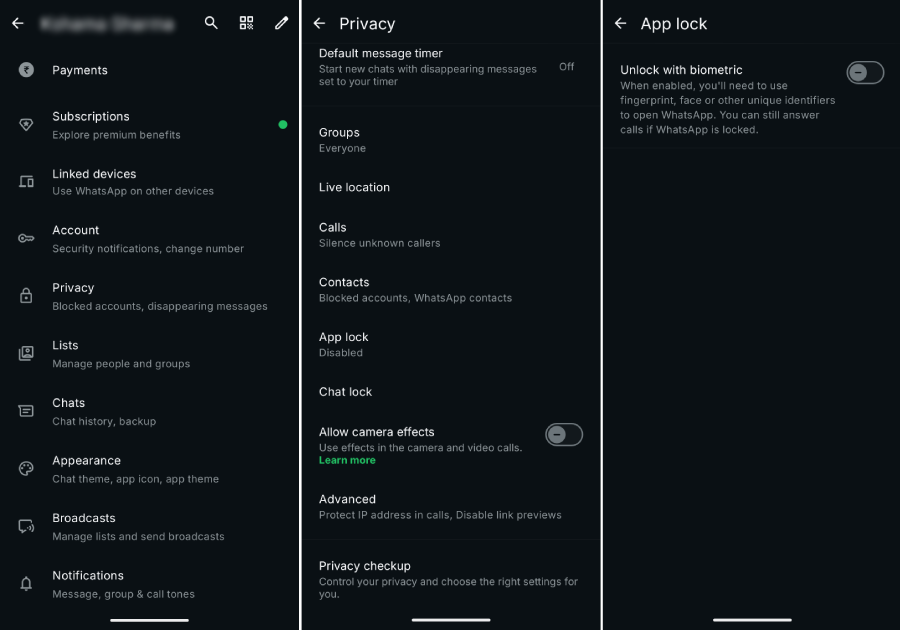Open Broadcasts settings
This screenshot has height=630, width=900.
point(149,527)
